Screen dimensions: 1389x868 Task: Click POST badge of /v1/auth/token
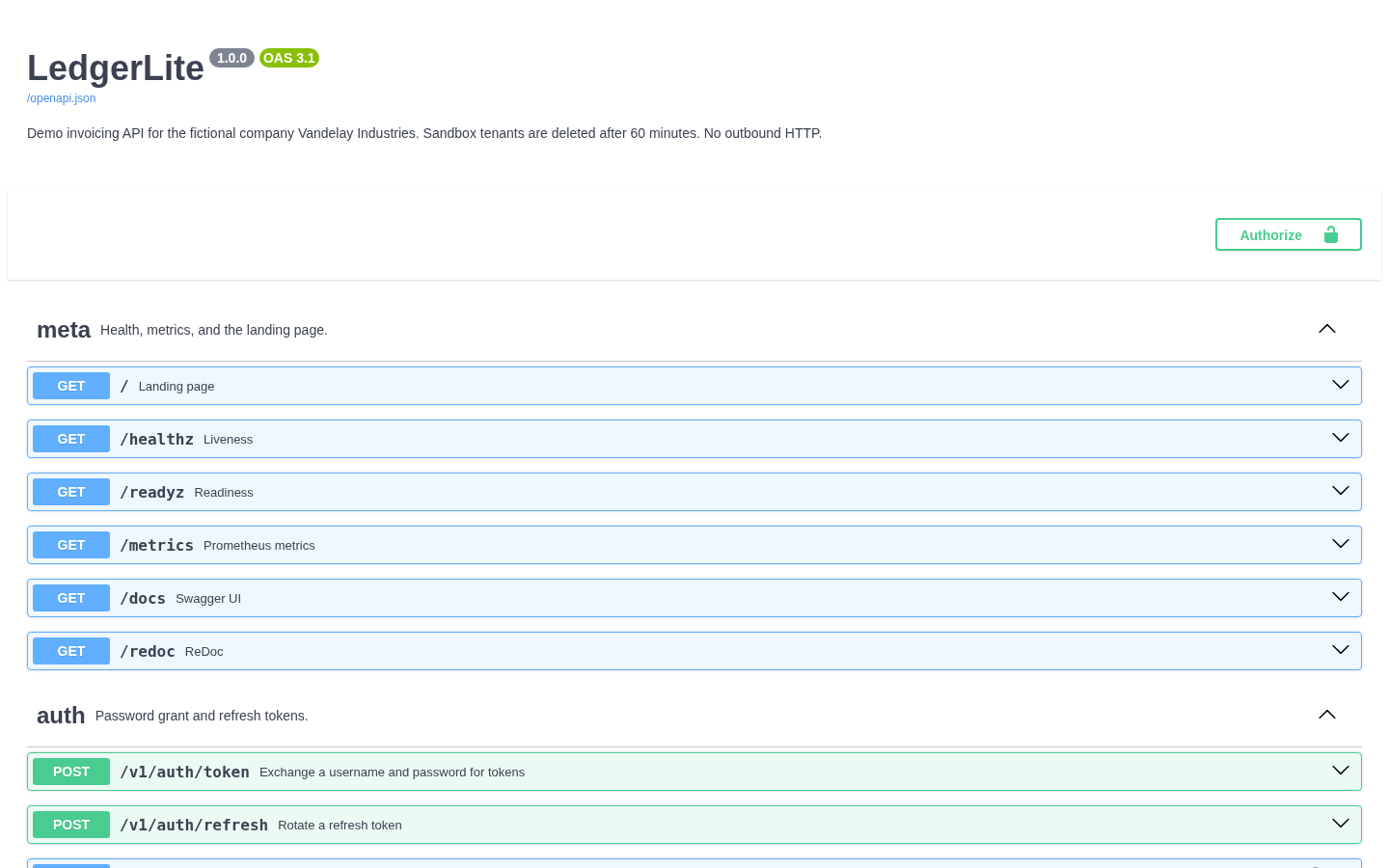click(x=71, y=772)
